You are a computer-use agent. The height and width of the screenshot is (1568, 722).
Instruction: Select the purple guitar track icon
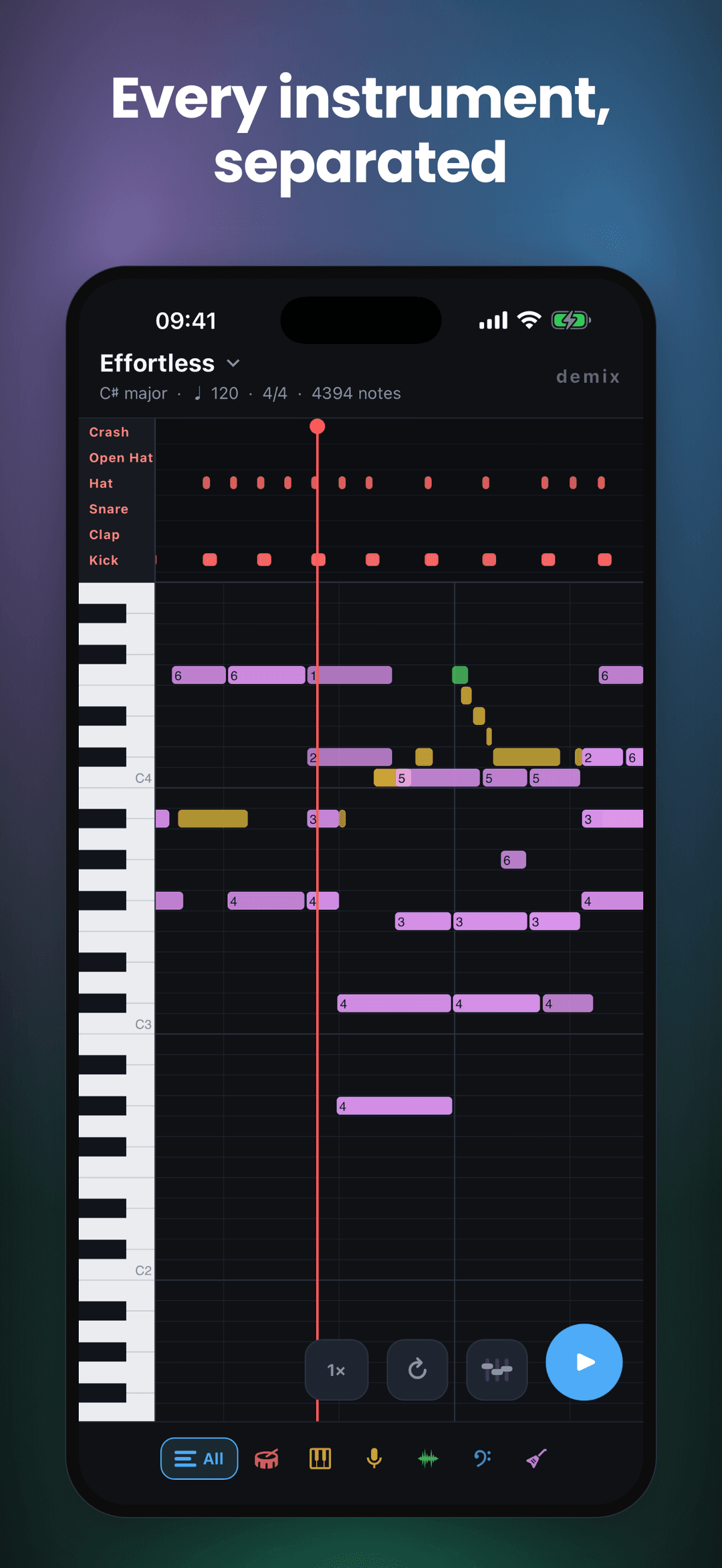(536, 1458)
